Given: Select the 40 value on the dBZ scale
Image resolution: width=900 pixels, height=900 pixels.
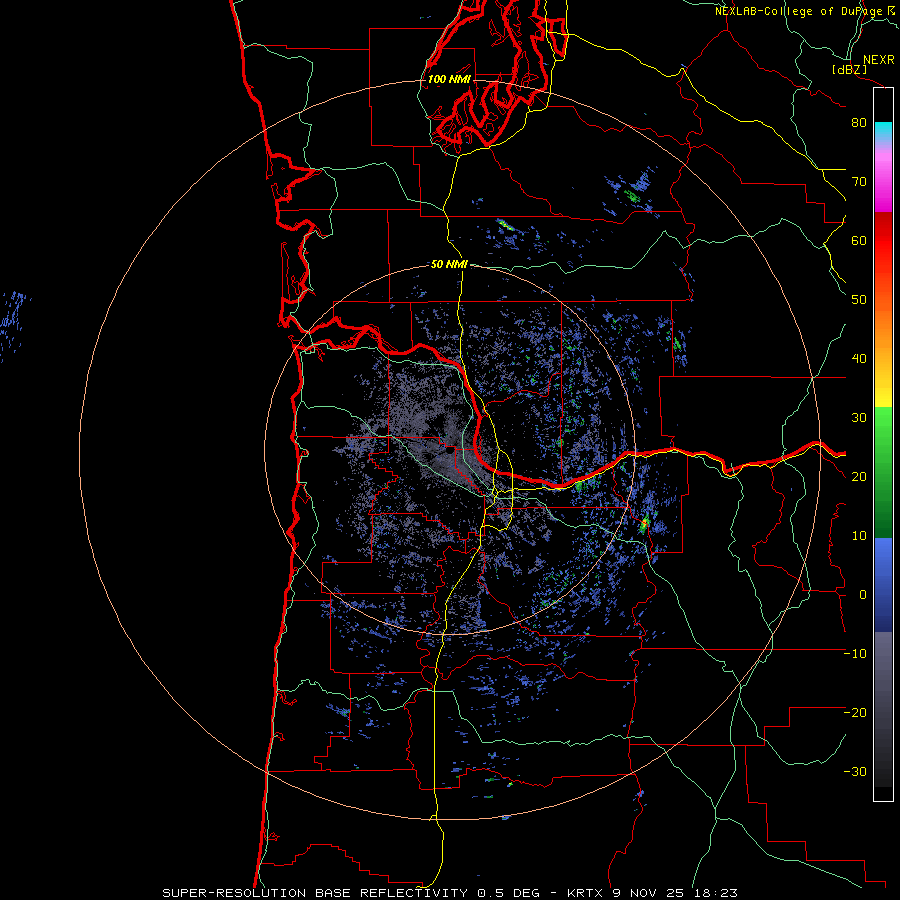Looking at the screenshot, I should 859,359.
